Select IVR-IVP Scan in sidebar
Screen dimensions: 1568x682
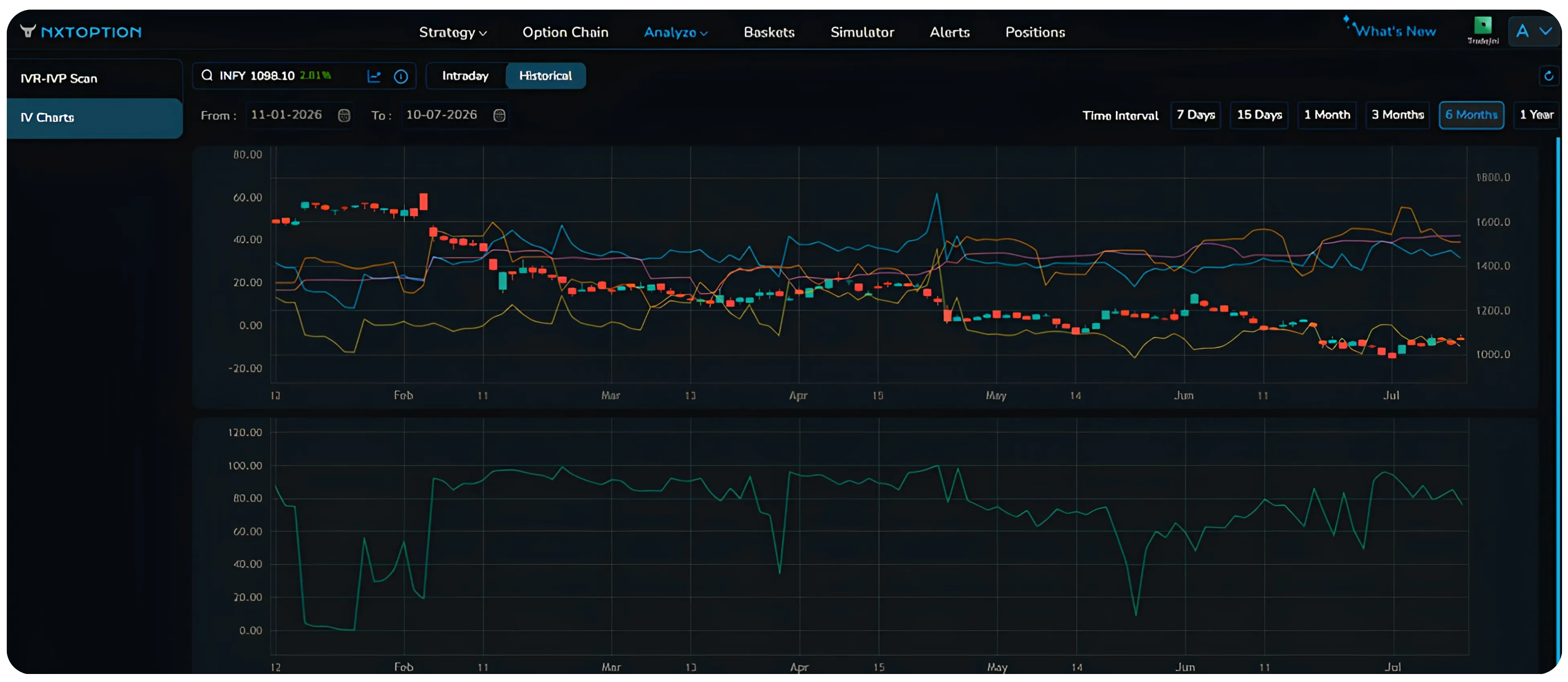[x=94, y=79]
